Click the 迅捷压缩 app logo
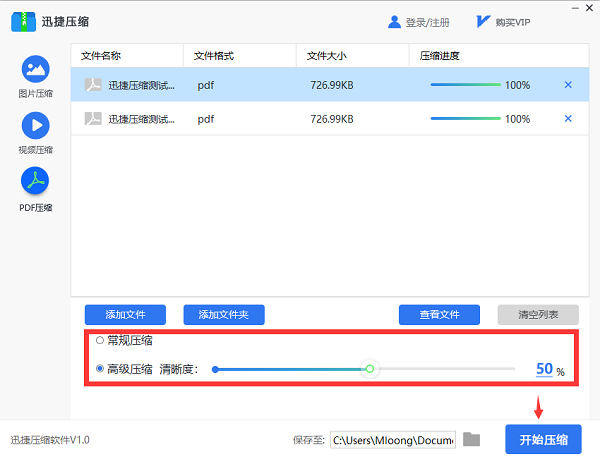This screenshot has width=600, height=459. (x=23, y=22)
